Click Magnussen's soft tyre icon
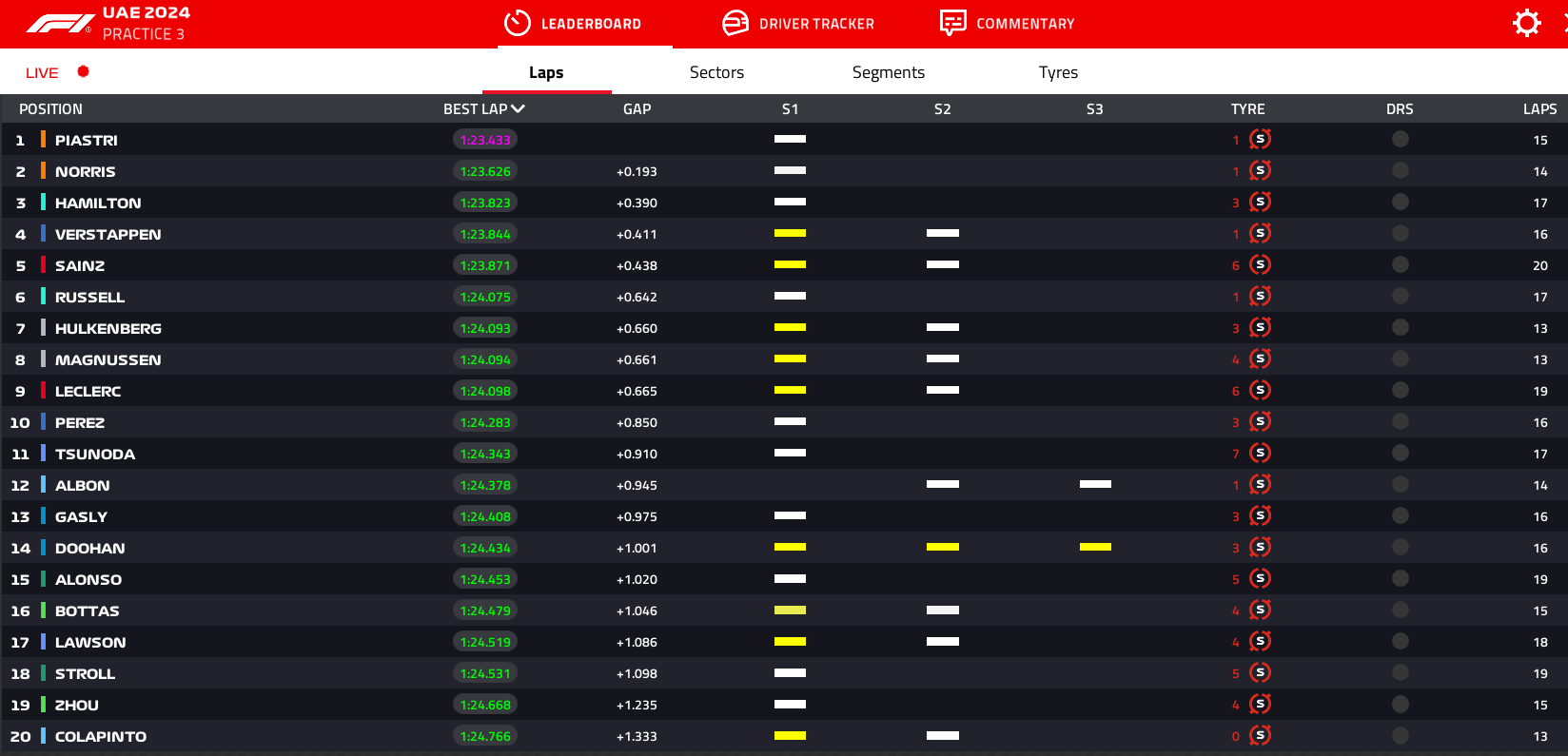 1260,359
